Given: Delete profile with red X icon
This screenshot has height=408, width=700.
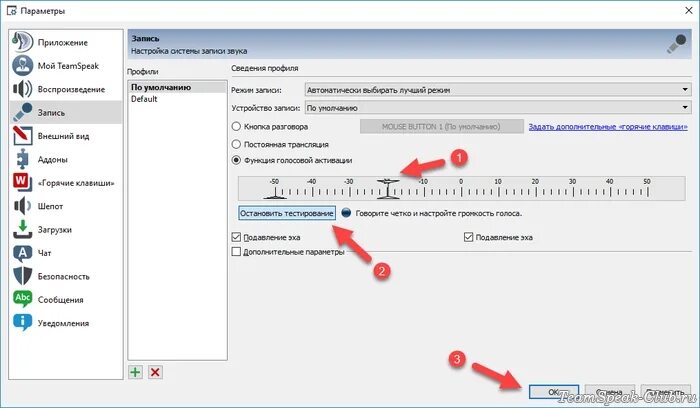Looking at the screenshot, I should pyautogui.click(x=155, y=372).
